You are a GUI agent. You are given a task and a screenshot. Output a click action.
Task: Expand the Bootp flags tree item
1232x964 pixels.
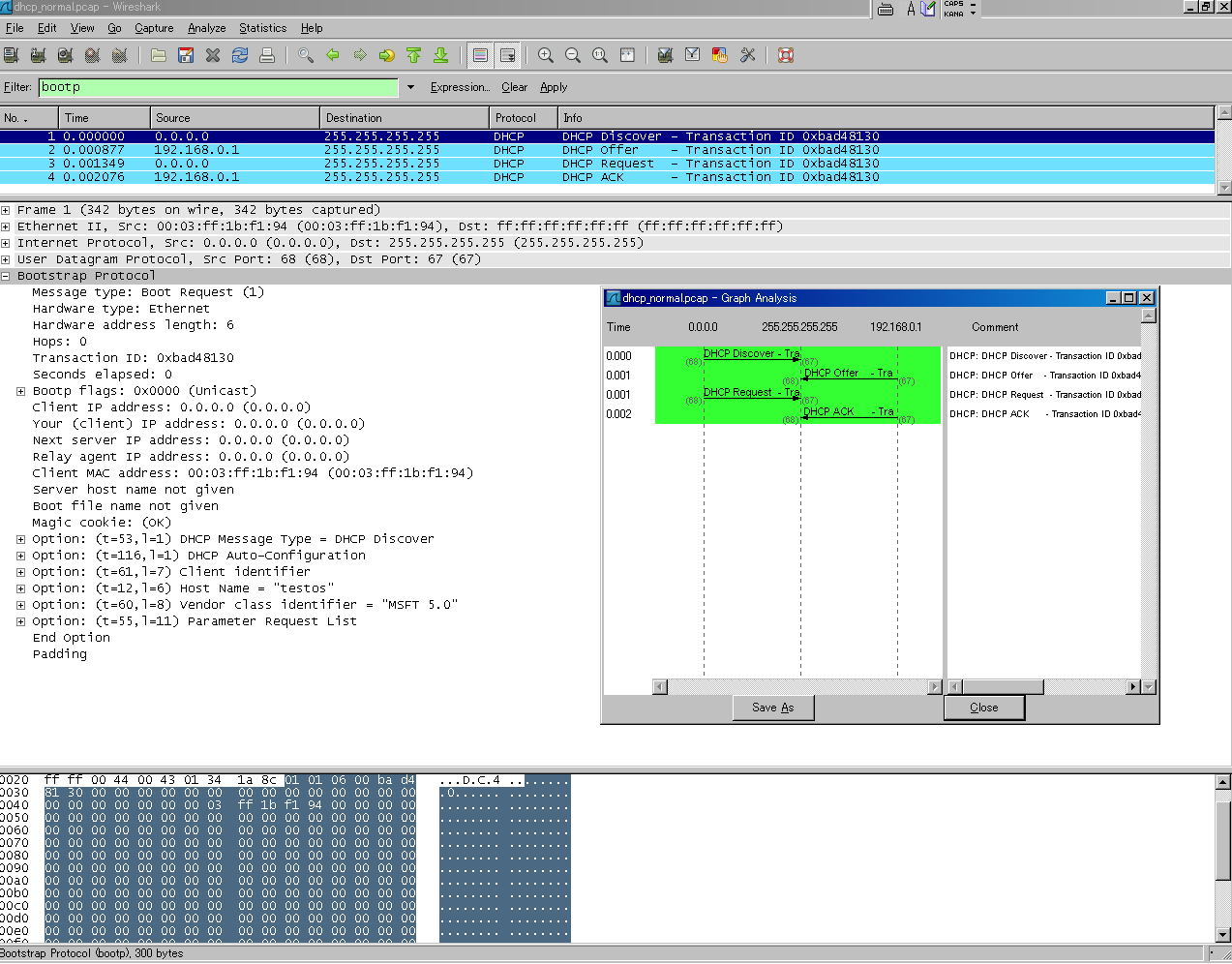(x=20, y=391)
